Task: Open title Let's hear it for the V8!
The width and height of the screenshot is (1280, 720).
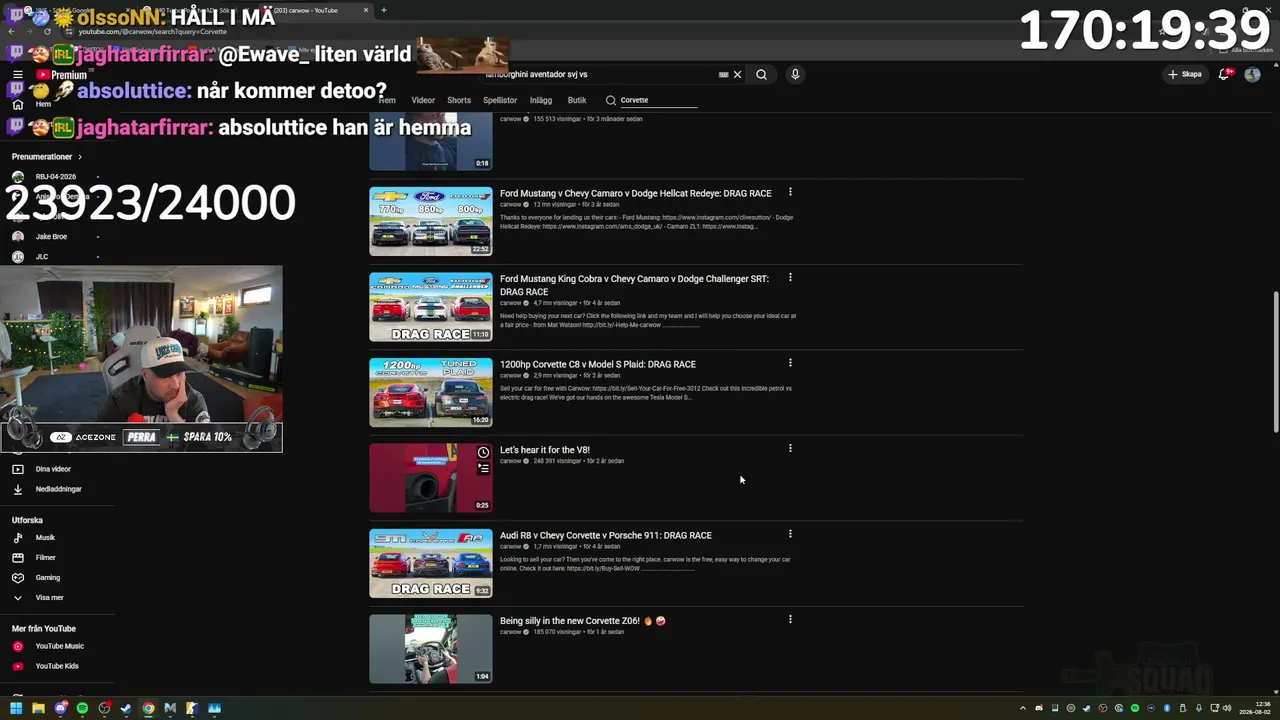Action: click(x=545, y=450)
